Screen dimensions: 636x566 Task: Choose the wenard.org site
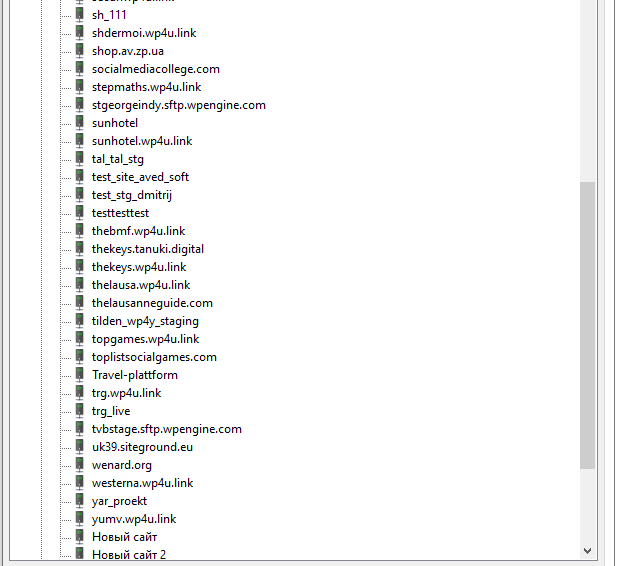click(x=122, y=465)
